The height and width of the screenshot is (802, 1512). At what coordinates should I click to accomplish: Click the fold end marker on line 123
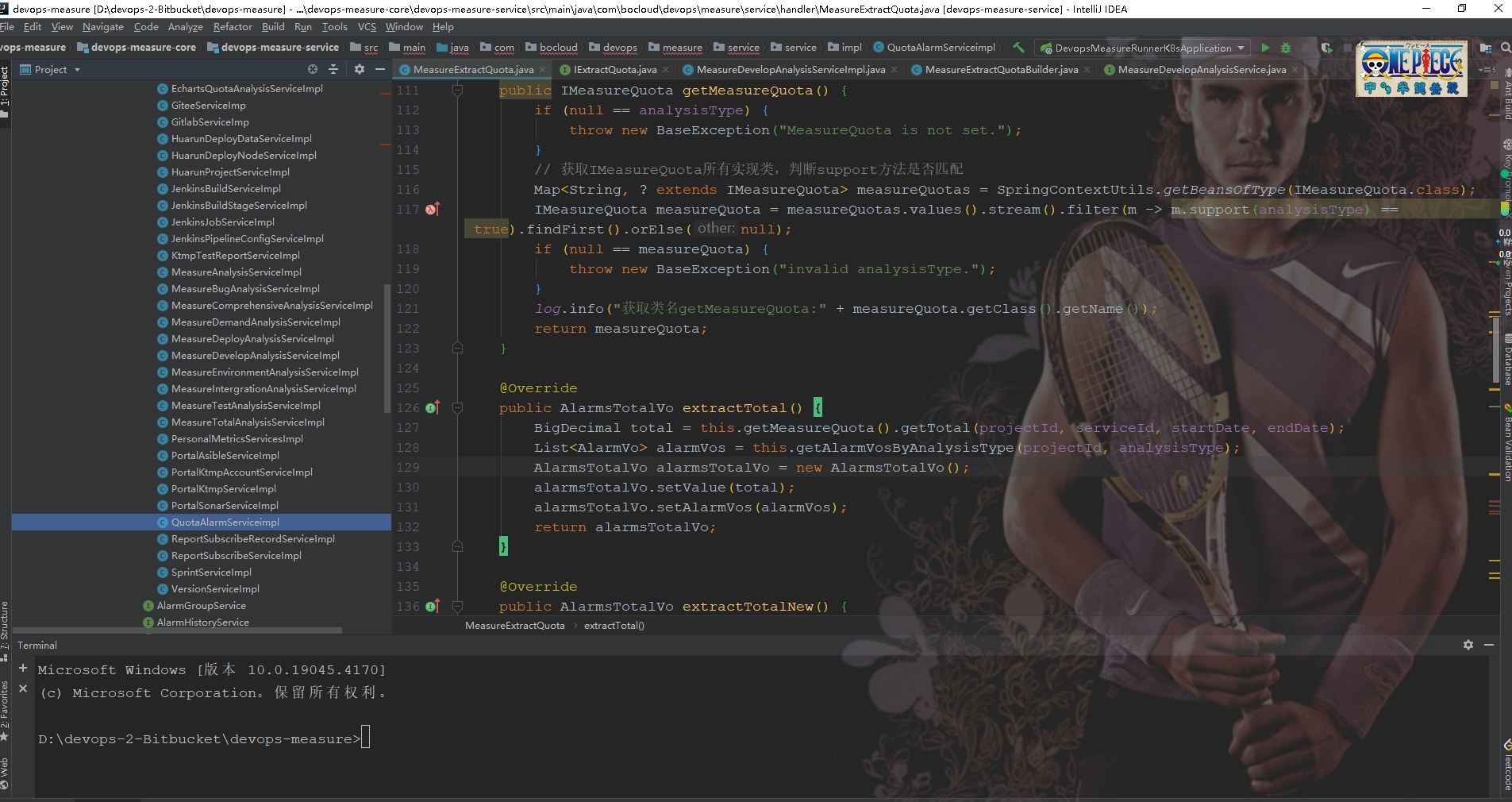(457, 348)
